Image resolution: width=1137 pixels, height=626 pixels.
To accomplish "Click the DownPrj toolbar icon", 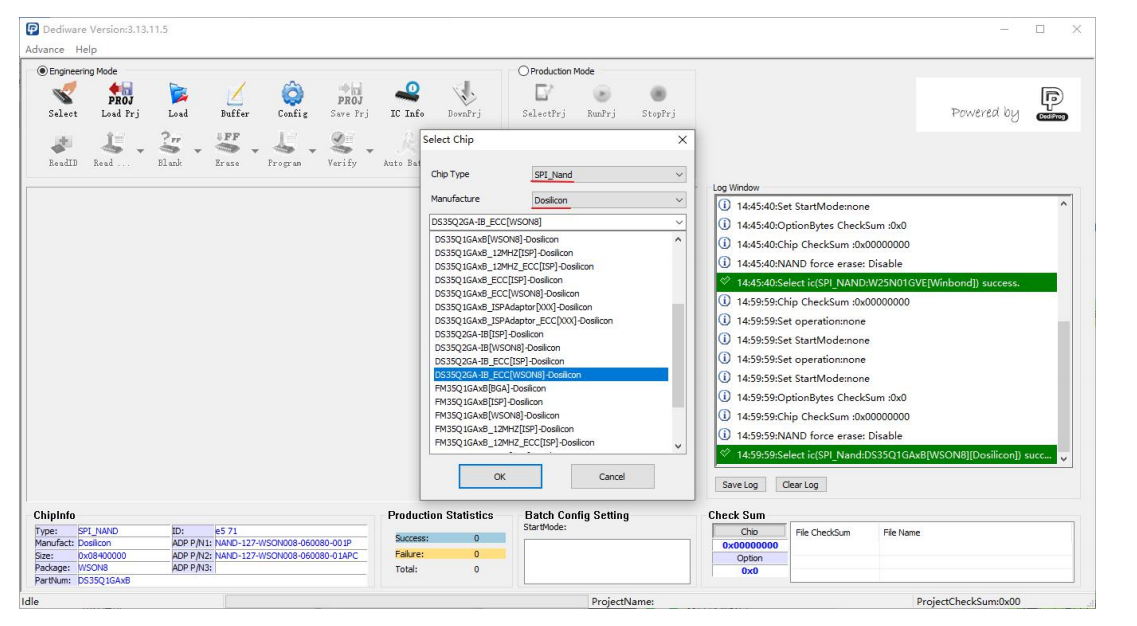I will pyautogui.click(x=464, y=94).
